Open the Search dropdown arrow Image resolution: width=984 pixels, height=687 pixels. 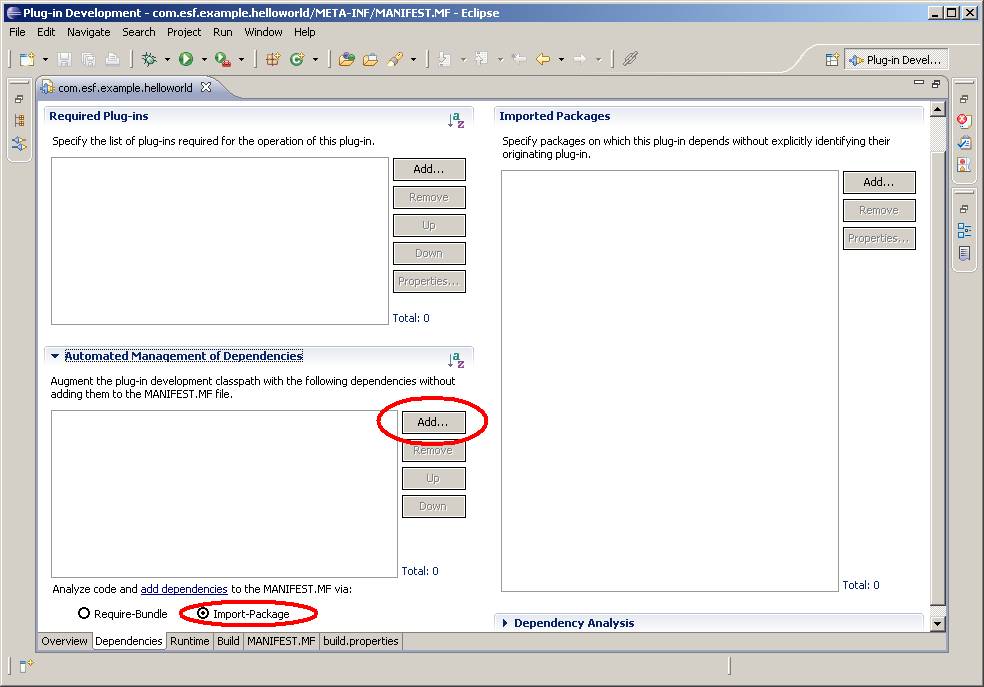pyautogui.click(x=413, y=60)
